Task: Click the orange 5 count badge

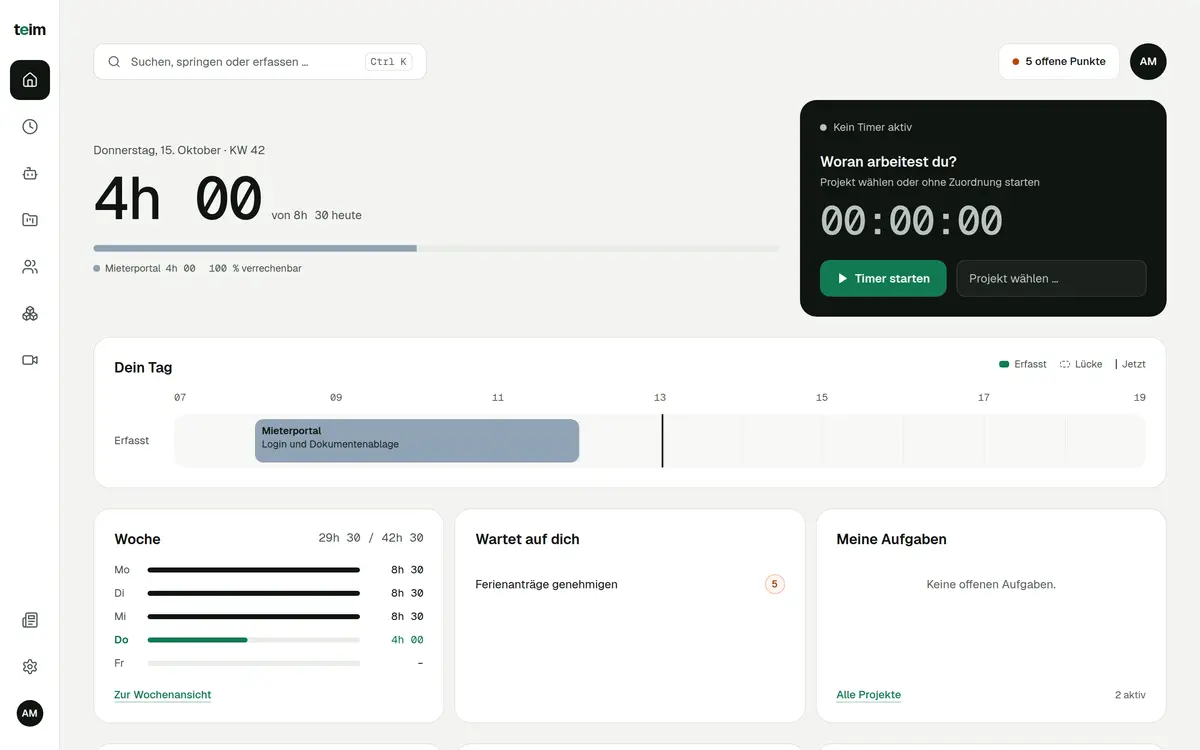Action: click(775, 584)
